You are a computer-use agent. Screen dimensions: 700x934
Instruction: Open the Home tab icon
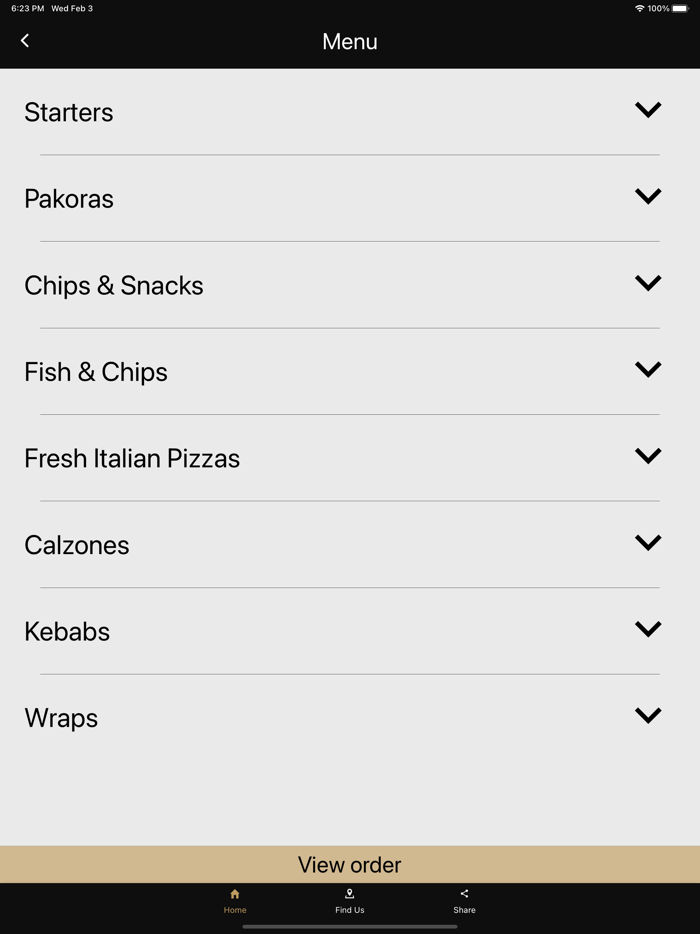click(235, 894)
